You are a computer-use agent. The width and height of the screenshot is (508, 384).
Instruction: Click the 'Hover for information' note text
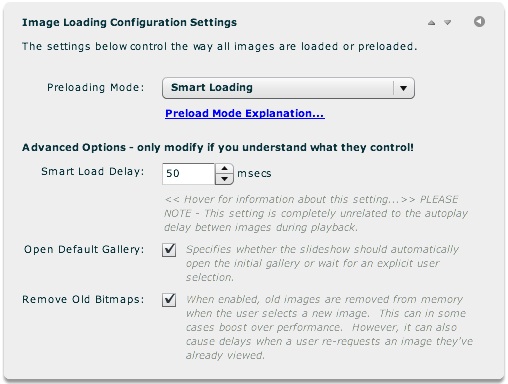tap(316, 213)
